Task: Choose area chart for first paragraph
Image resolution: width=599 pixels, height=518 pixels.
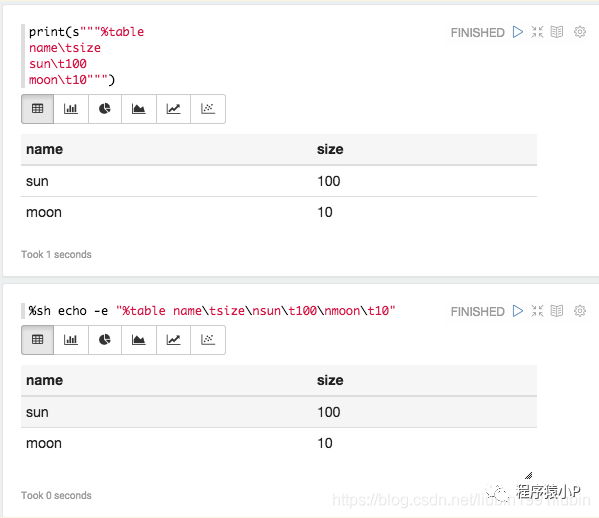Action: [139, 109]
